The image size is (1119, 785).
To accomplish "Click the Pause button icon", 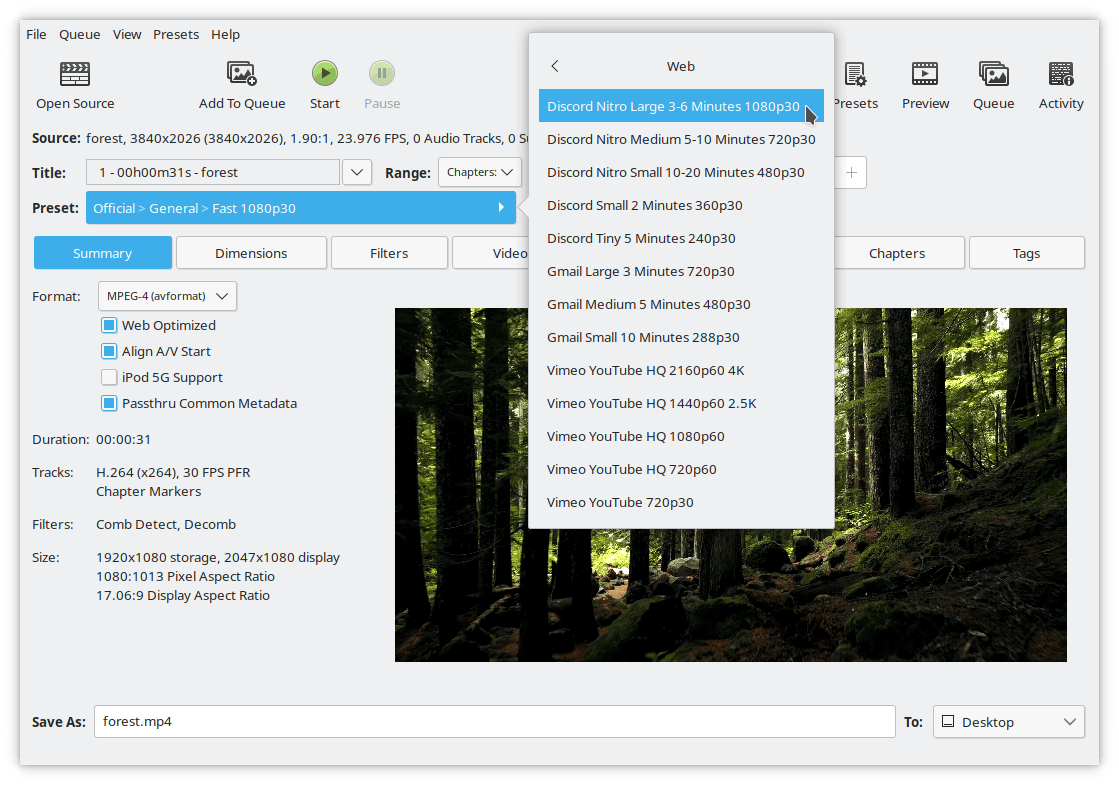I will 382,73.
